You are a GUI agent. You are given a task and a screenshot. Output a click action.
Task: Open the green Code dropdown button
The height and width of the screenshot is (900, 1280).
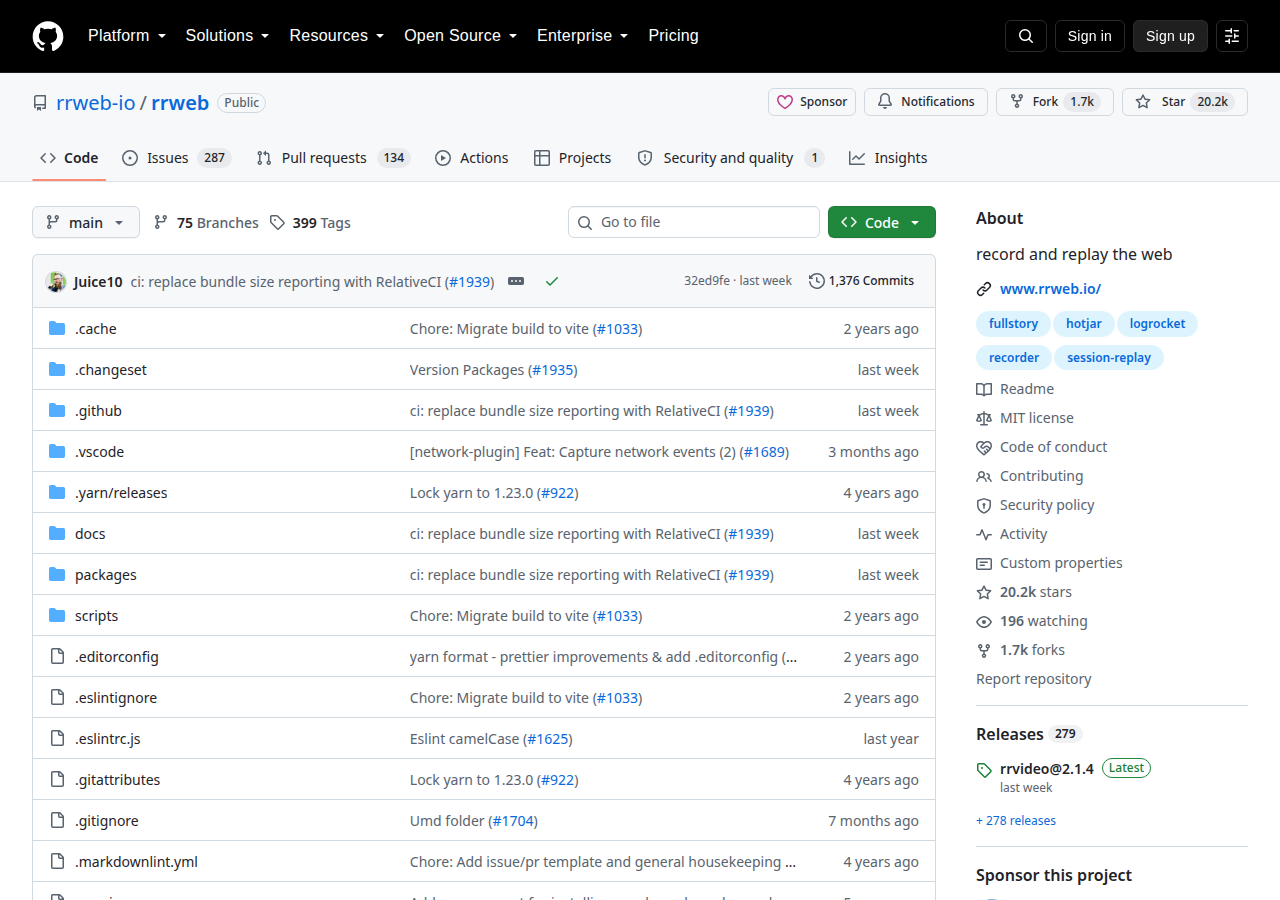click(882, 223)
